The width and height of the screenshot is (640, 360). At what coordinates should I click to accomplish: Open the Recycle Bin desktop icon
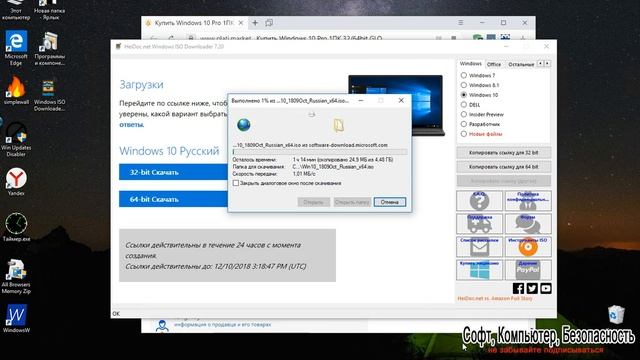(x=616, y=315)
